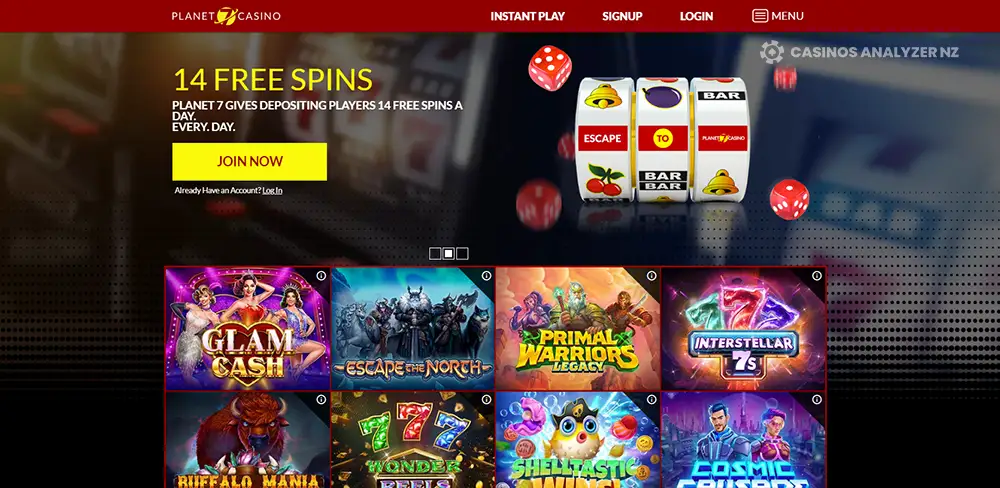View info icon on Wonder Reels tile
The width and height of the screenshot is (1000, 488).
487,399
